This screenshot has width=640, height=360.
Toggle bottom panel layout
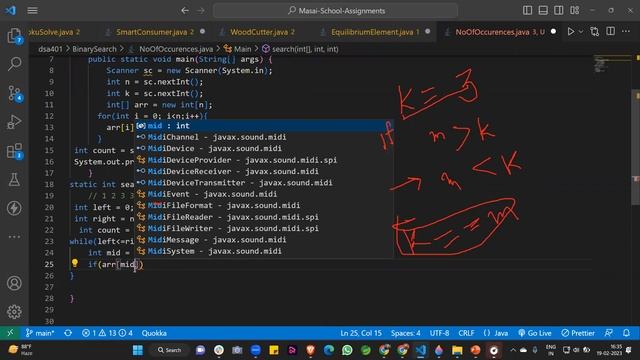coord(543,11)
